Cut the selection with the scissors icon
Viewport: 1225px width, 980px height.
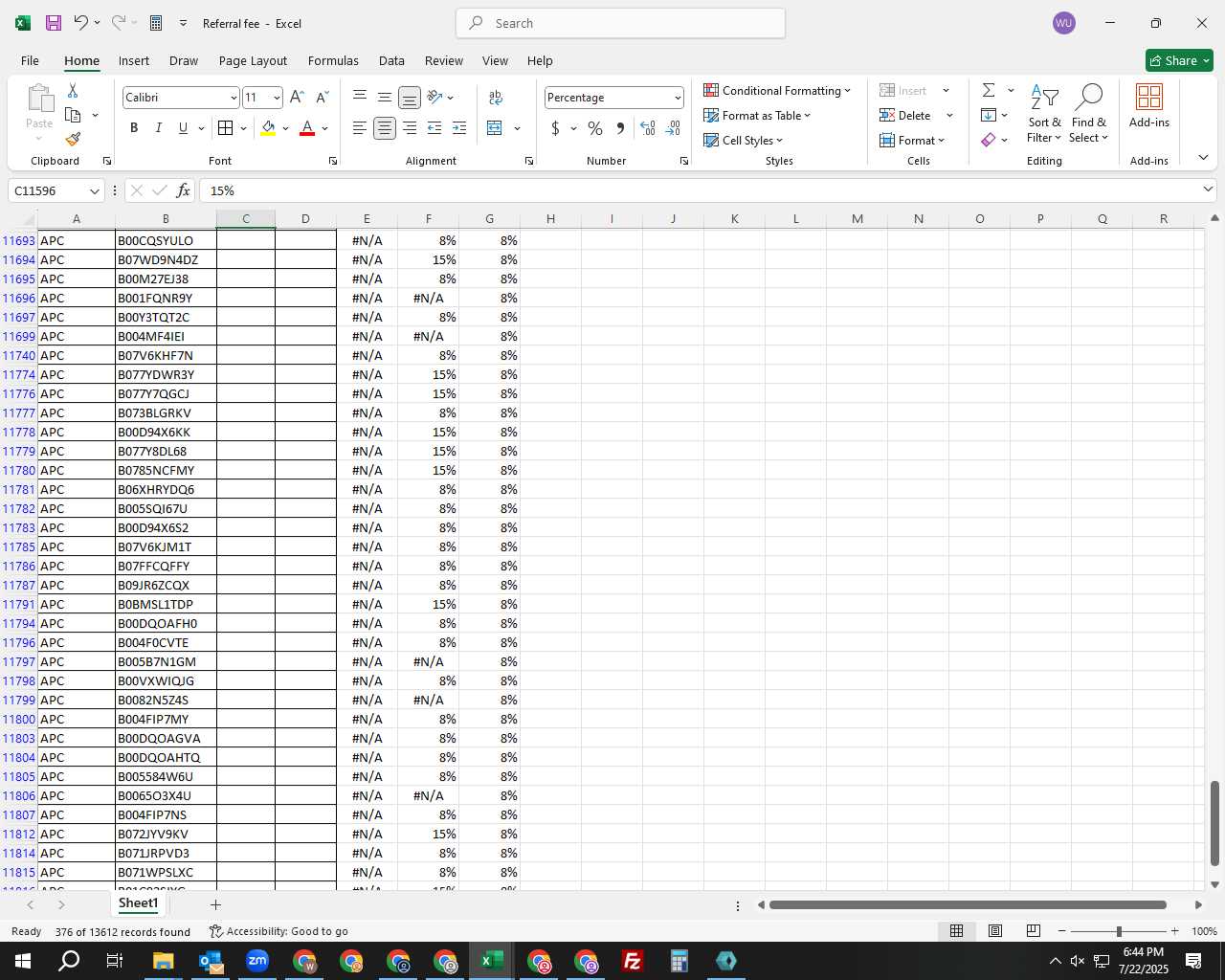click(73, 91)
